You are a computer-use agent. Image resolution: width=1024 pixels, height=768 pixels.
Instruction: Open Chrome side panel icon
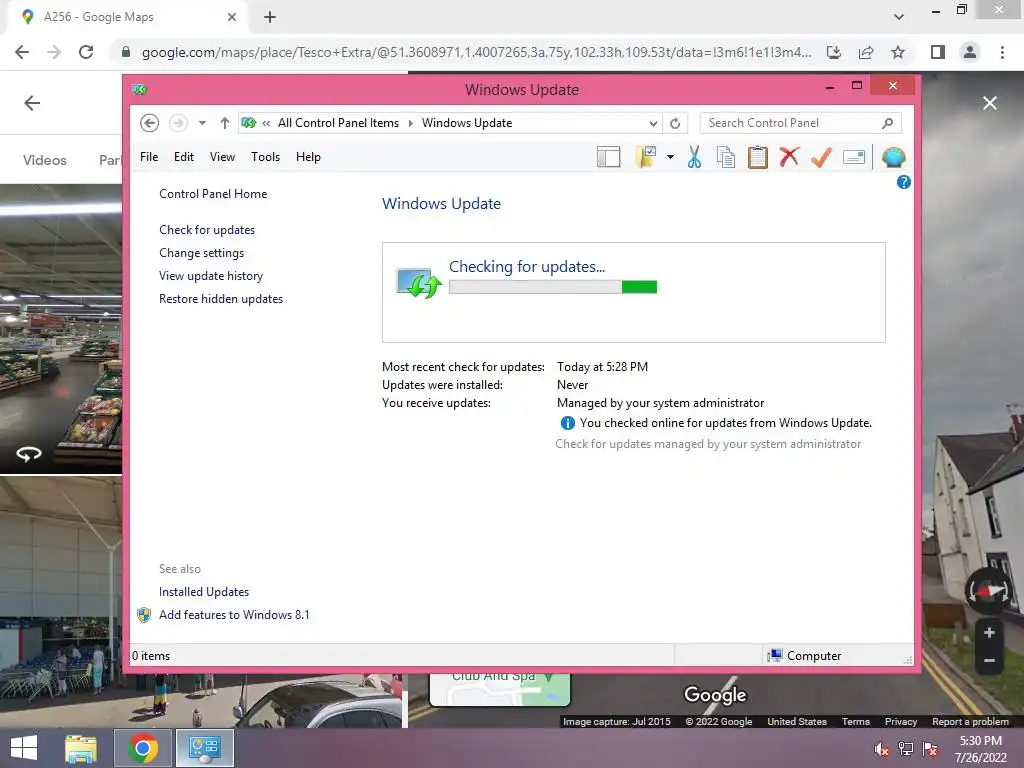tap(938, 52)
